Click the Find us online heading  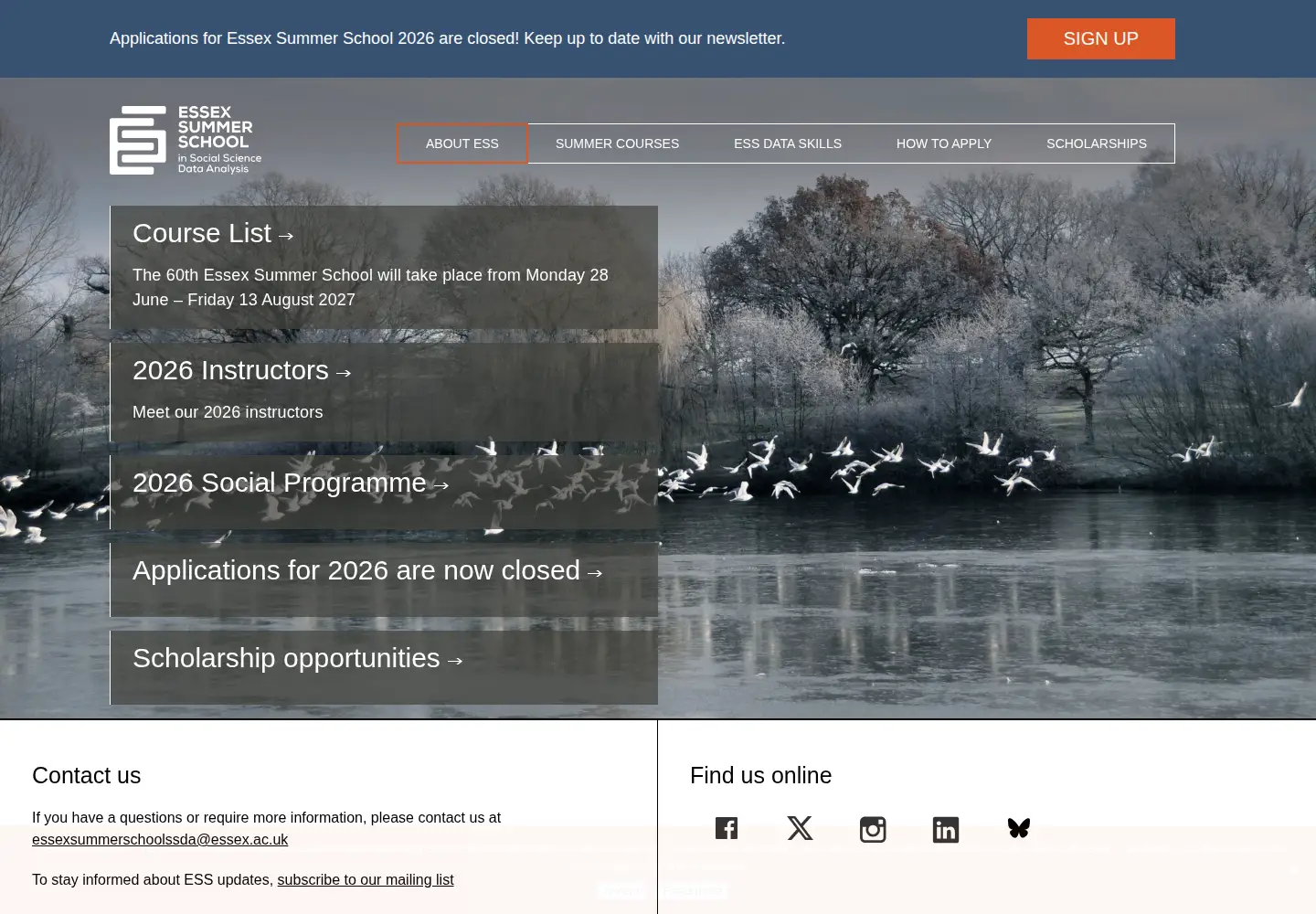click(x=761, y=775)
